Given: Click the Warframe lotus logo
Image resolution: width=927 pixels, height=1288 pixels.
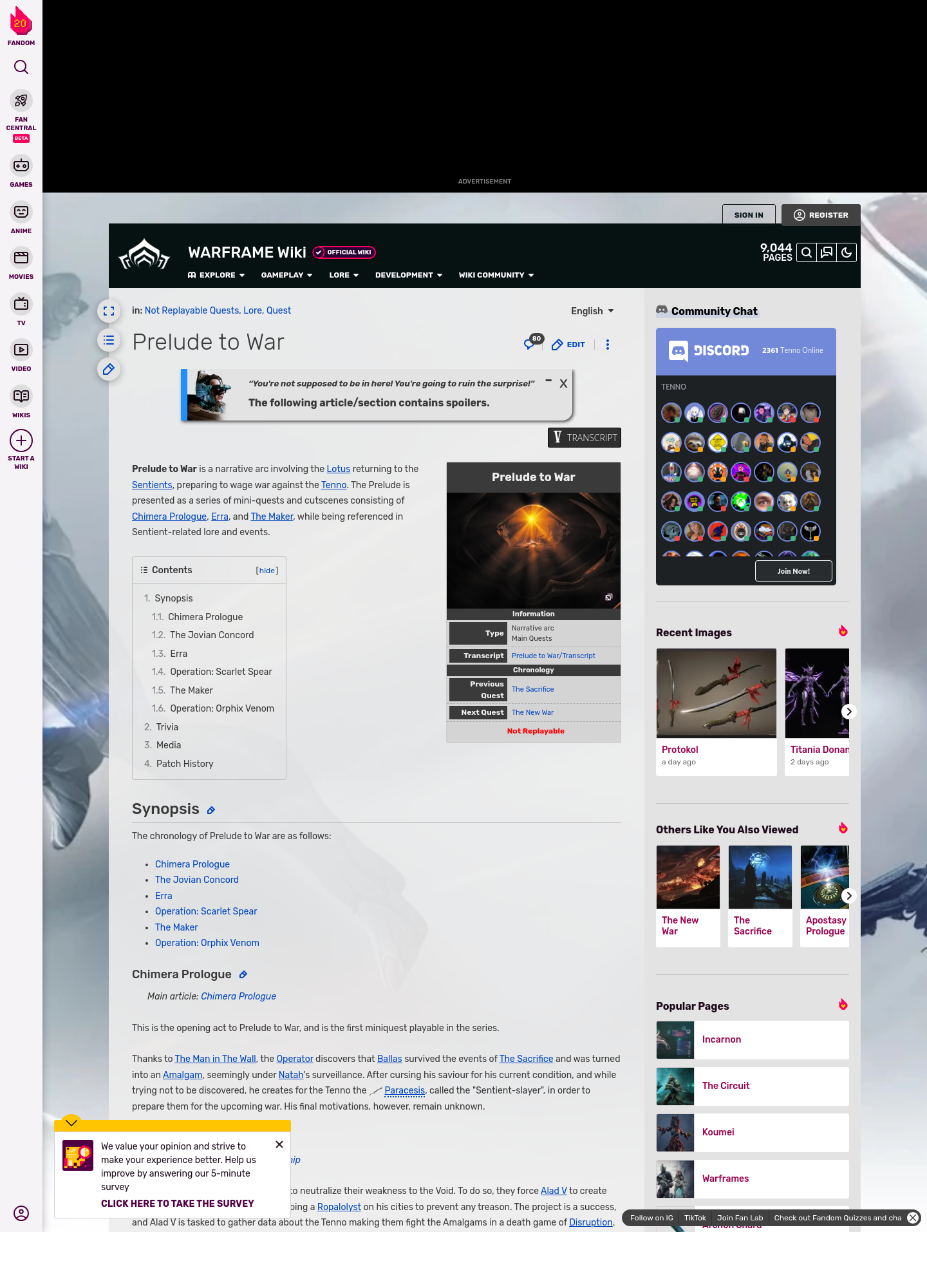Looking at the screenshot, I should click(144, 254).
